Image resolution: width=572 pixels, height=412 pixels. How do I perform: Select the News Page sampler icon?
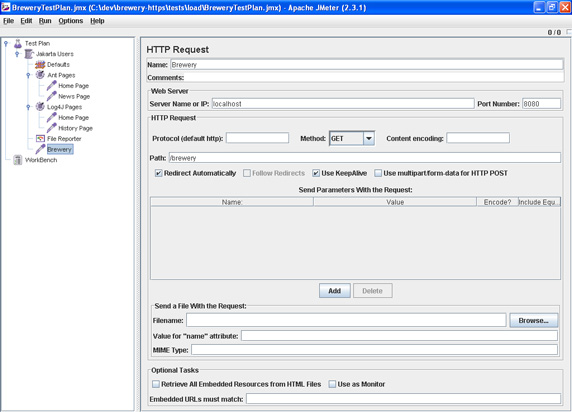[51, 96]
